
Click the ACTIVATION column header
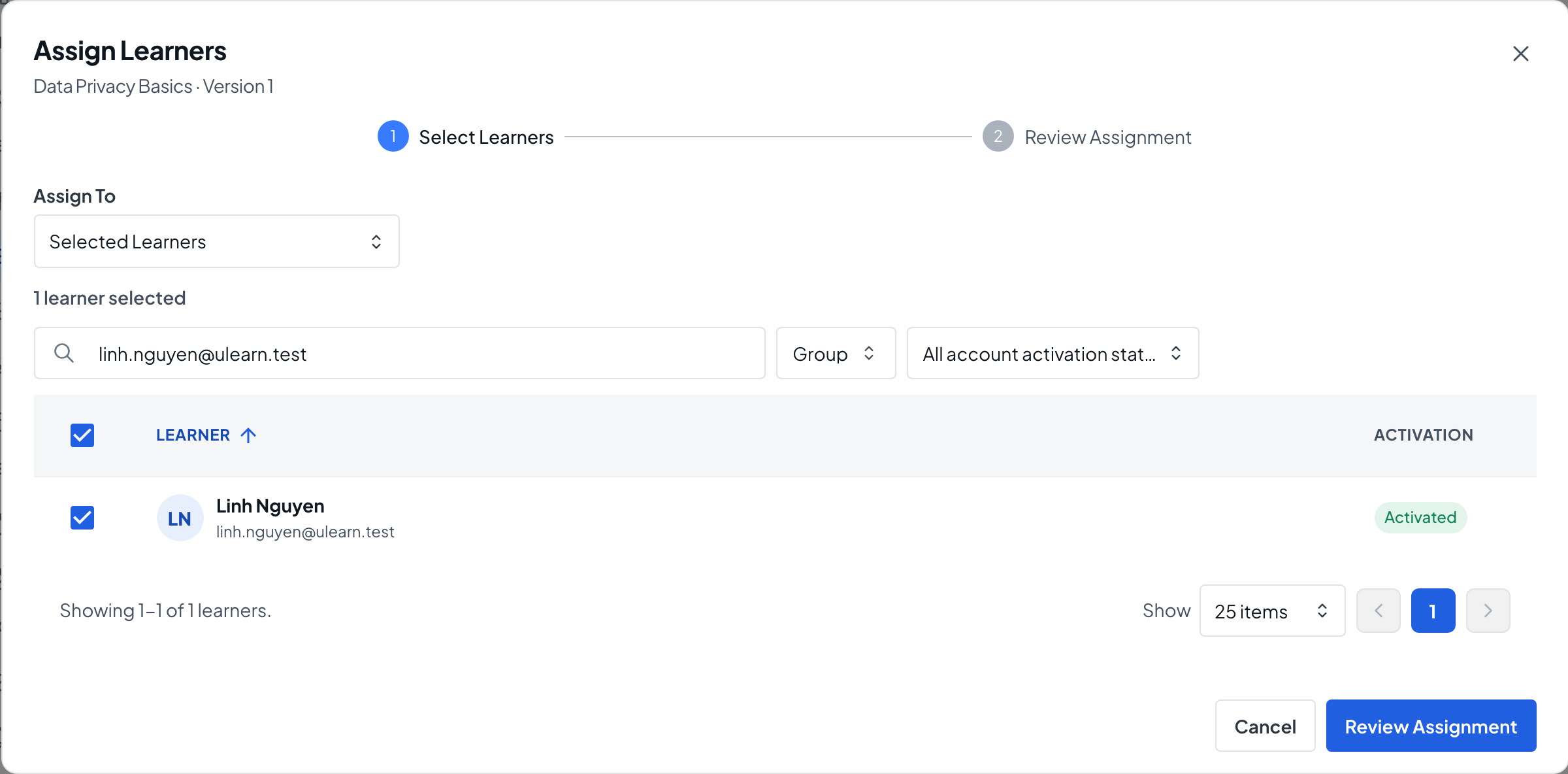1423,435
